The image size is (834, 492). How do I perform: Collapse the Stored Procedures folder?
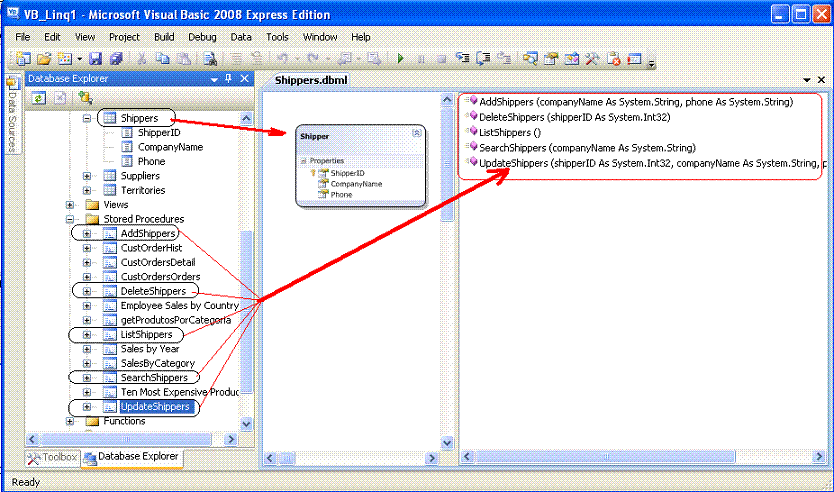[x=70, y=219]
